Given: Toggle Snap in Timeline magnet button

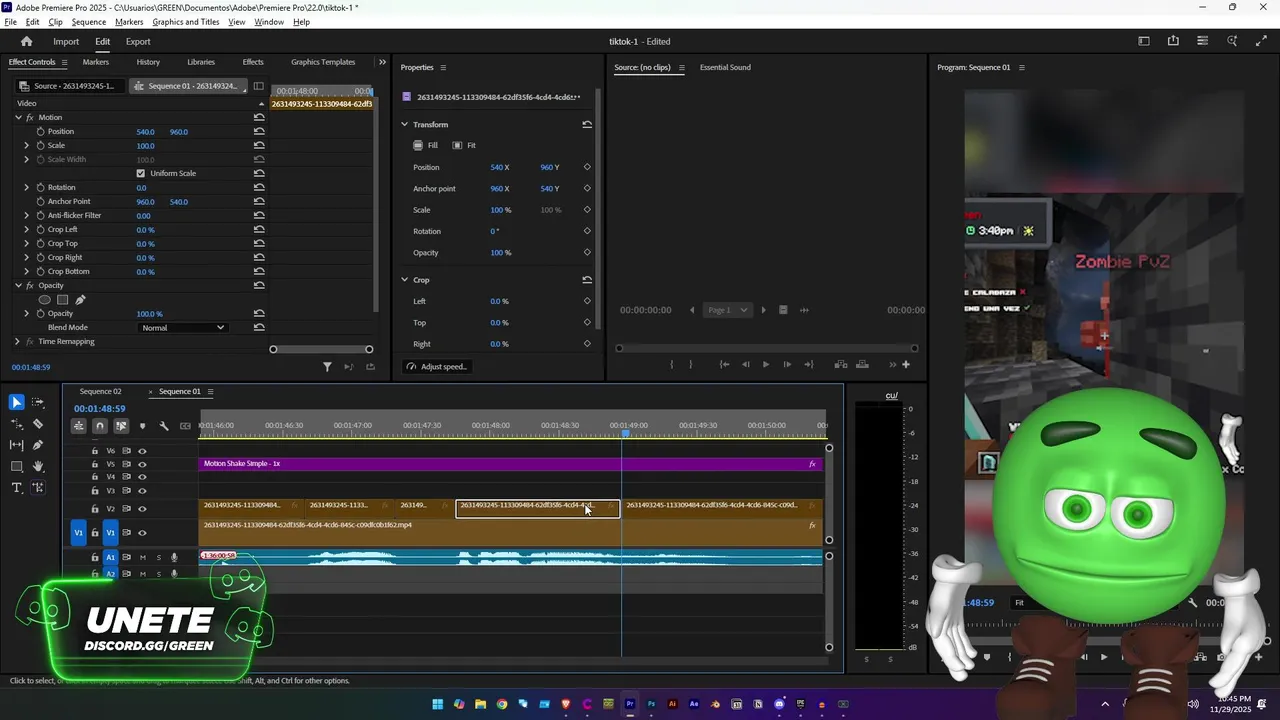Looking at the screenshot, I should (x=99, y=426).
